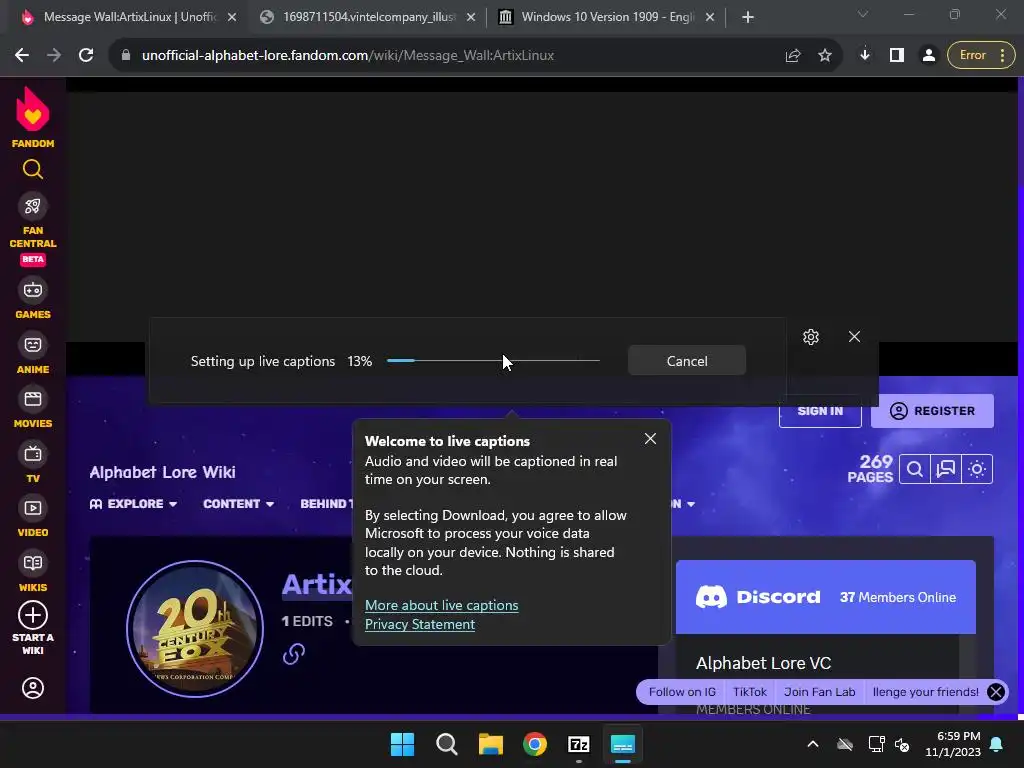Click Sign In button

click(820, 411)
